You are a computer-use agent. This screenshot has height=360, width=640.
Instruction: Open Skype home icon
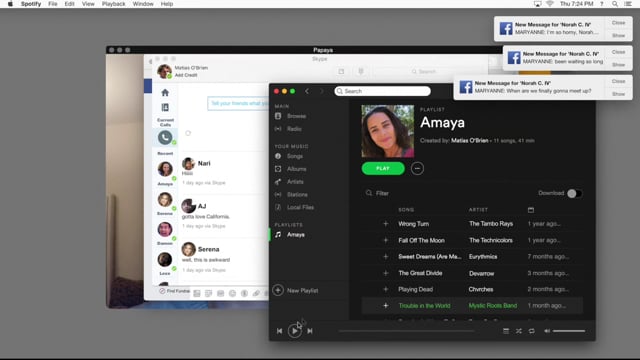(x=165, y=93)
